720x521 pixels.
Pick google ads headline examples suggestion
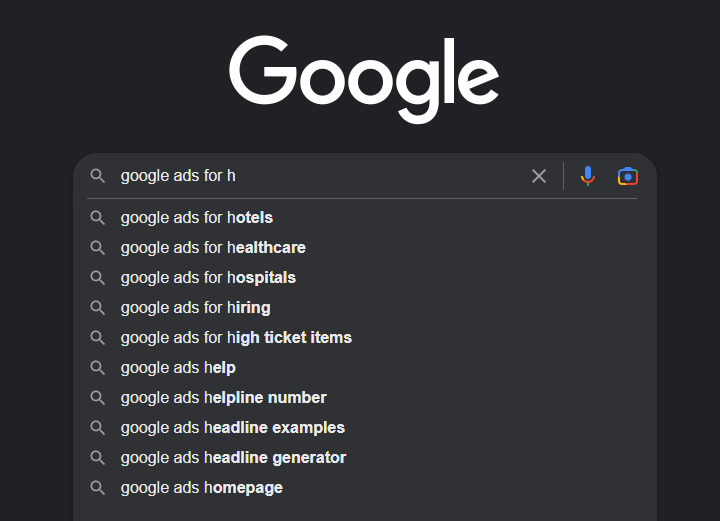365,428
